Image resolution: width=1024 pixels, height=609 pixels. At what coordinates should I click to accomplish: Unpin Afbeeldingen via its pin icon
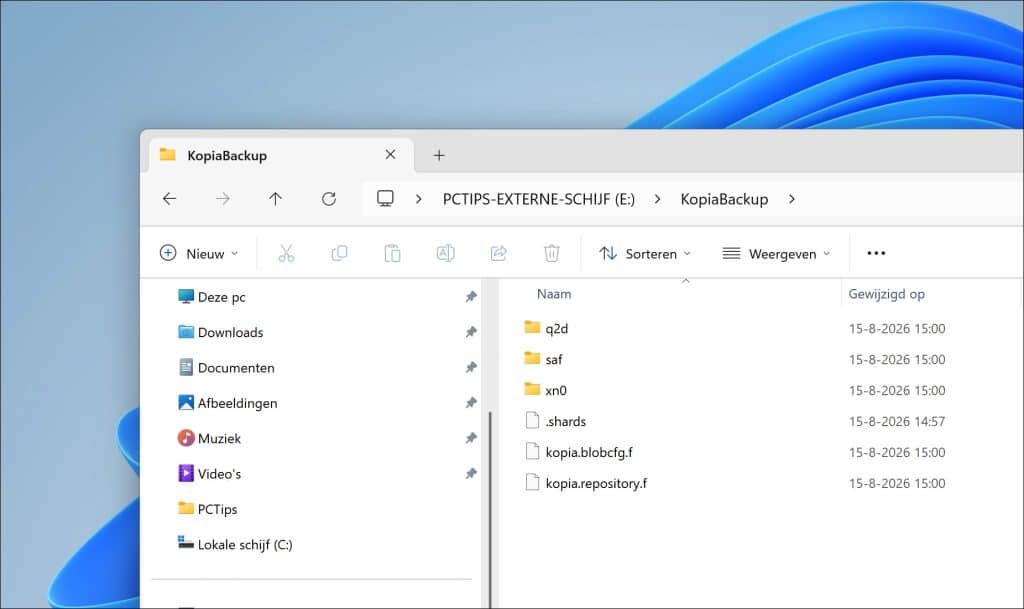471,403
